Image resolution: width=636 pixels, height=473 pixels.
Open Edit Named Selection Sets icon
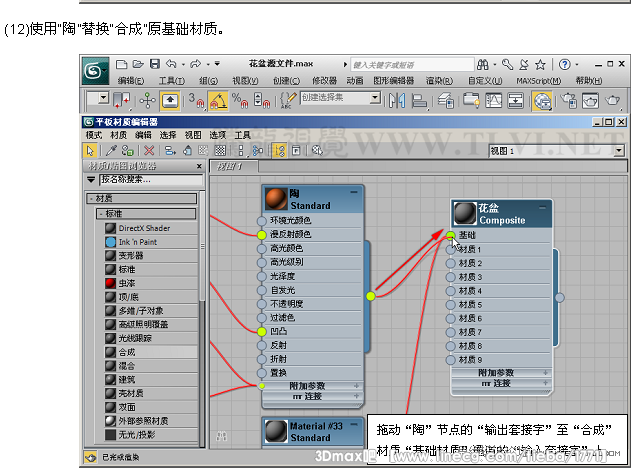pos(288,100)
